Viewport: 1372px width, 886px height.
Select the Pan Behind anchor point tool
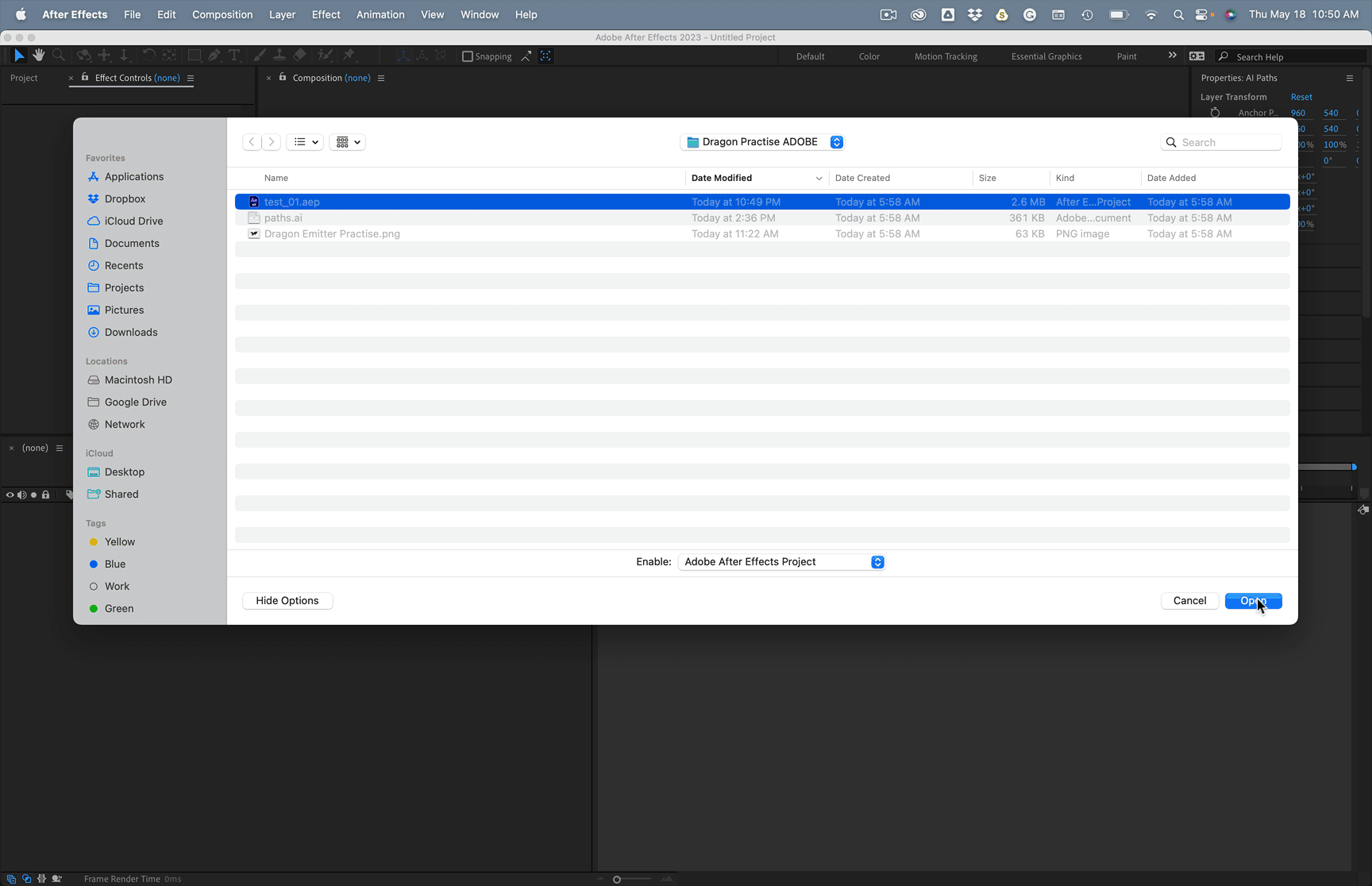point(169,56)
